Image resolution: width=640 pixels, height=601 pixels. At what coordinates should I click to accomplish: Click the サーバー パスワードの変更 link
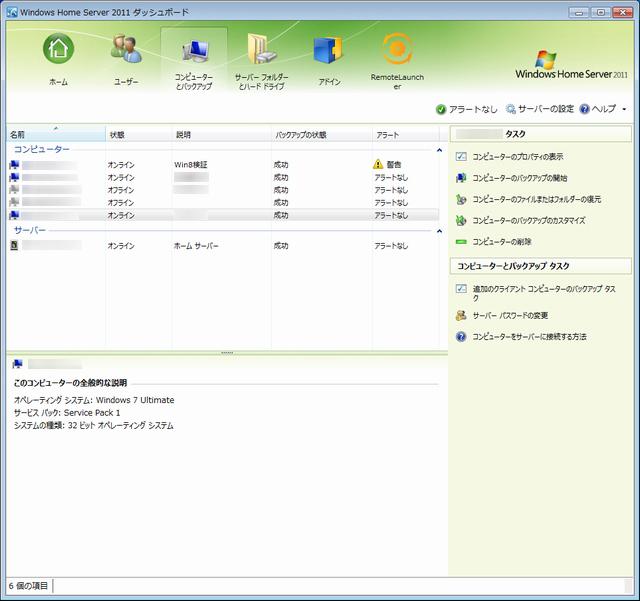(510, 316)
